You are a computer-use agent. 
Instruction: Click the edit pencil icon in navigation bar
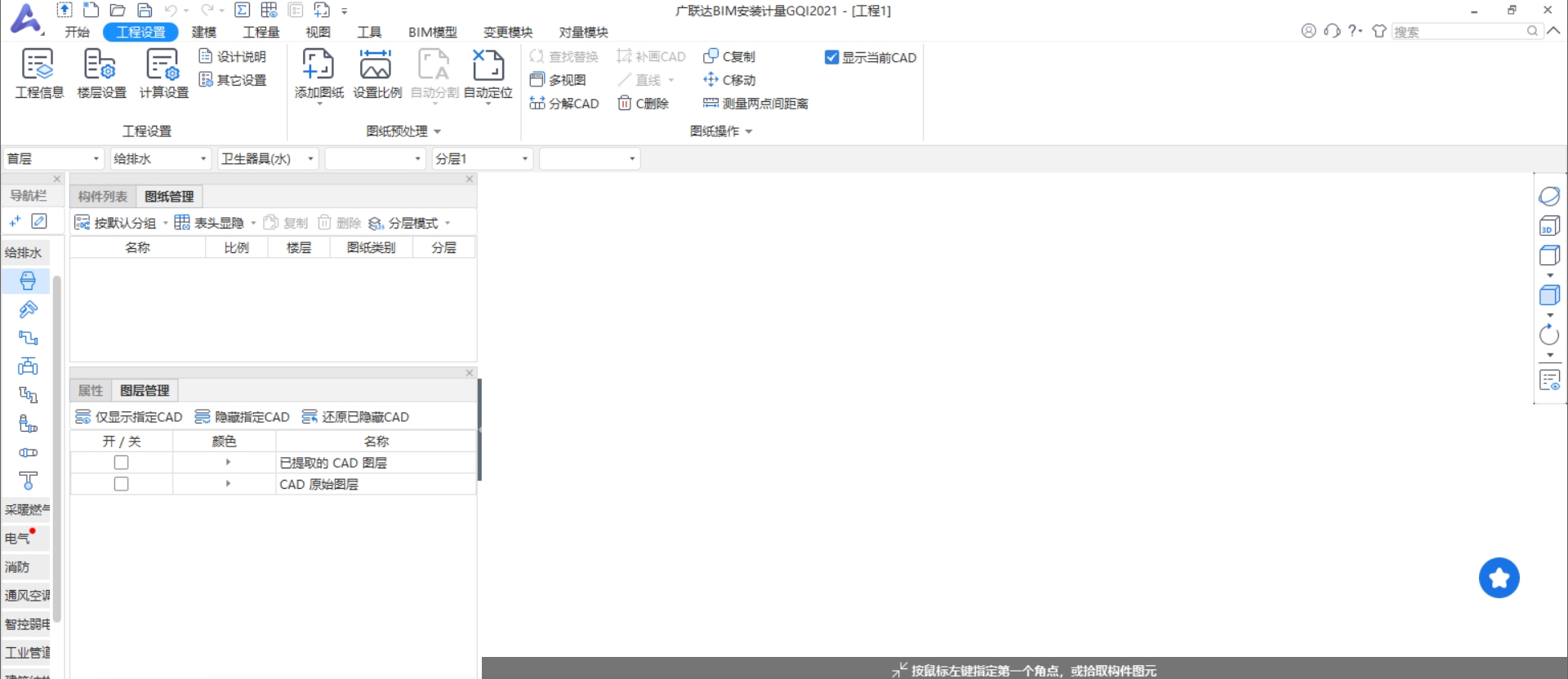coord(38,221)
